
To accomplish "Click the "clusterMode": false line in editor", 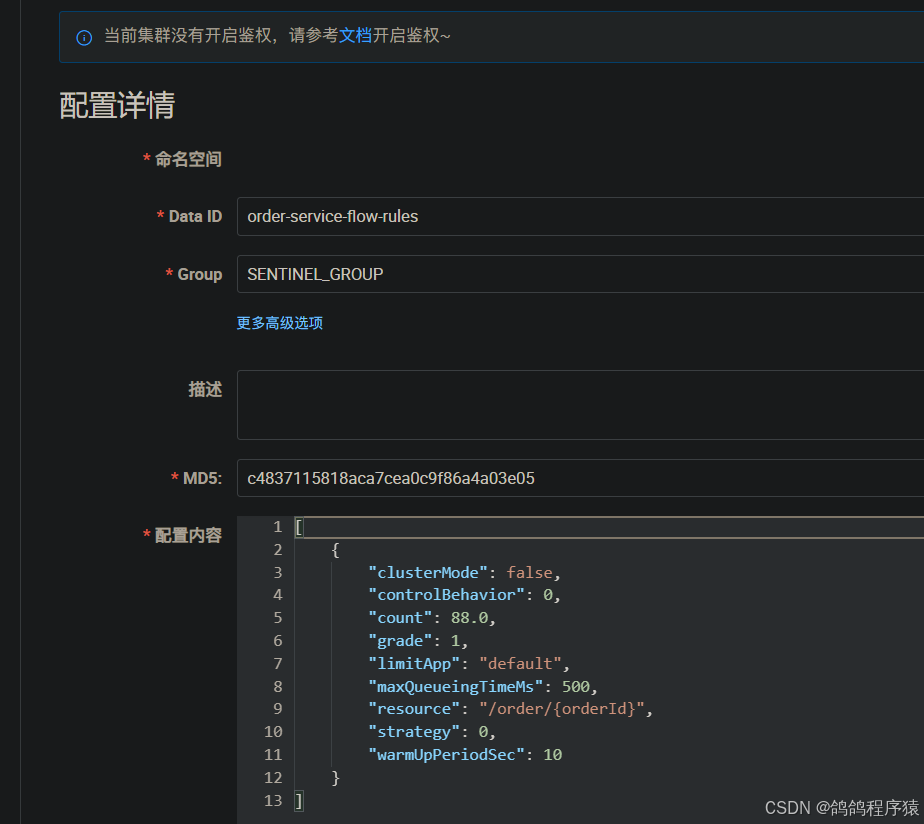I will (464, 572).
